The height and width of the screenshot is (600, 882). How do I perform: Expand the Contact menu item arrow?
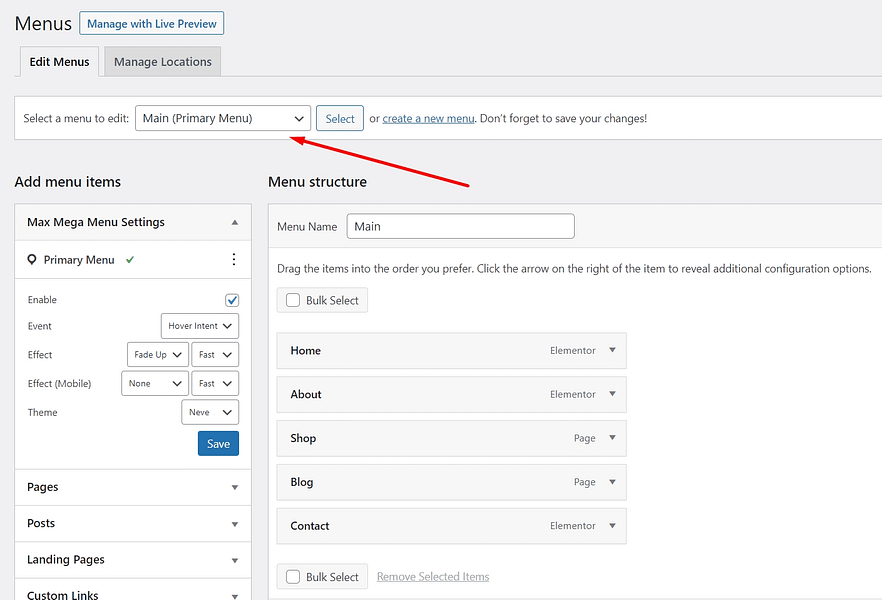click(x=612, y=526)
